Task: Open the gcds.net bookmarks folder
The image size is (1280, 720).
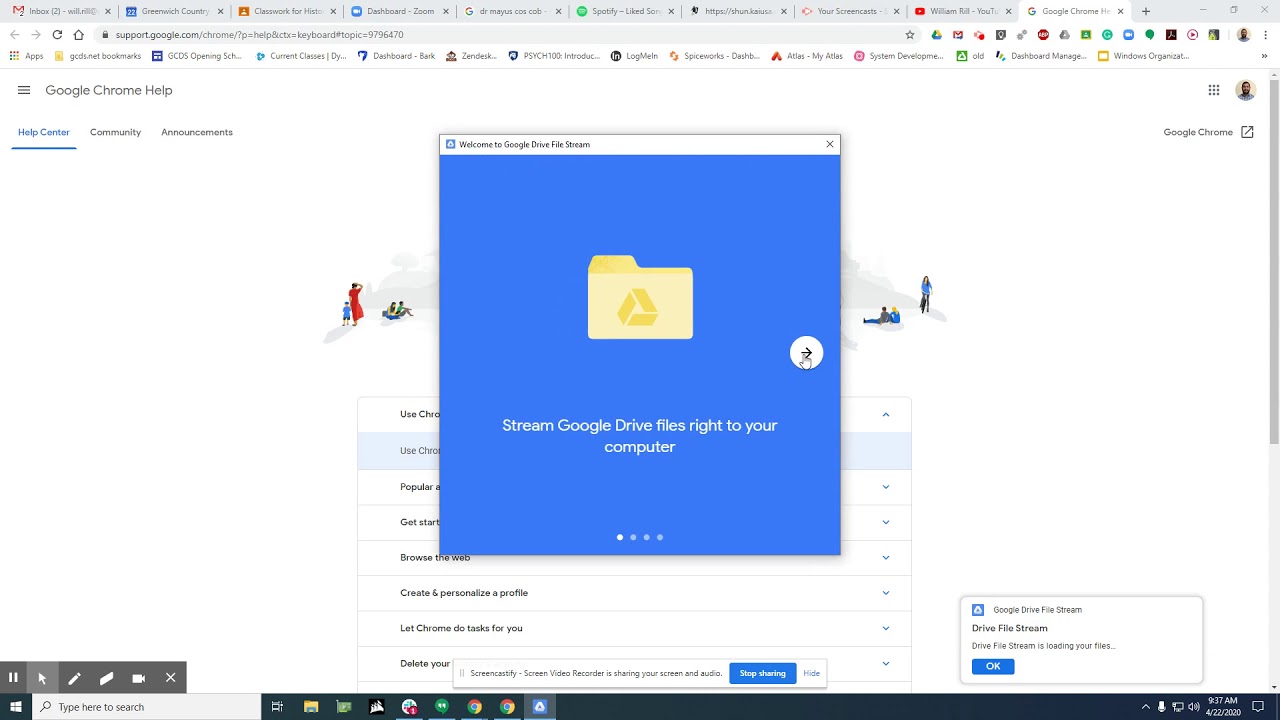Action: pyautogui.click(x=97, y=56)
